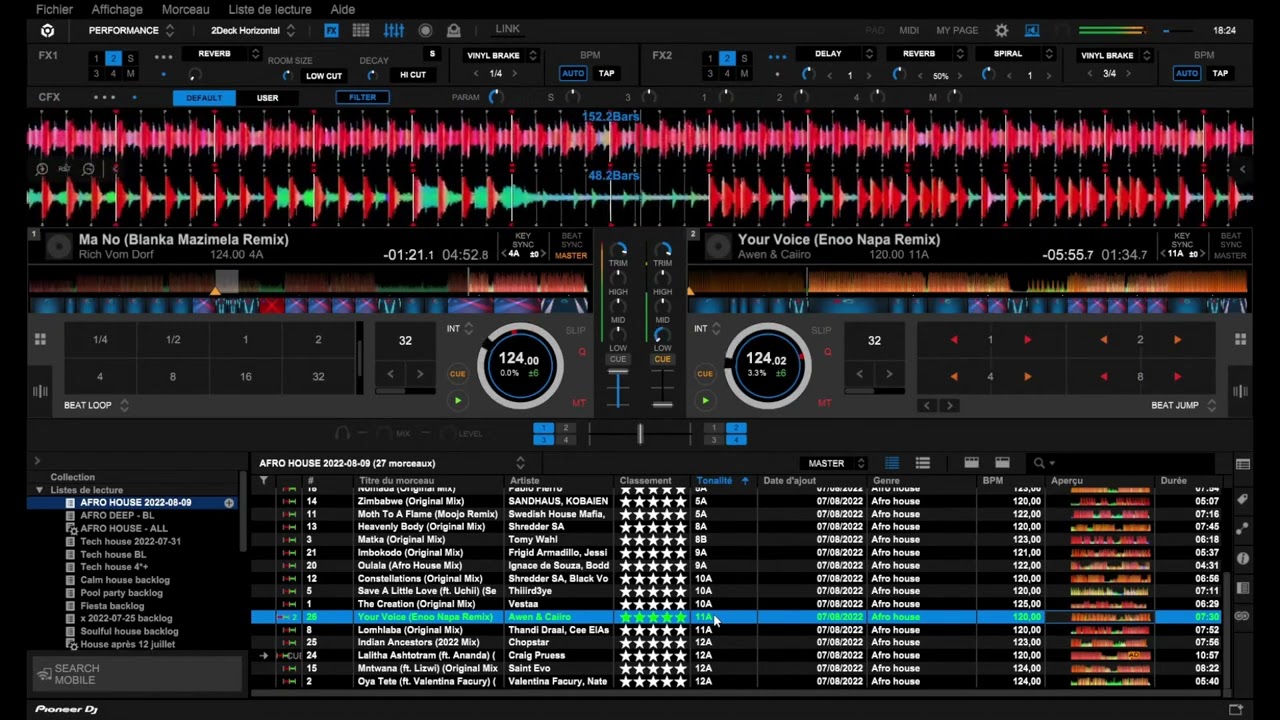Image resolution: width=1280 pixels, height=720 pixels.
Task: Click the track filter funnel icon
Action: (264, 481)
